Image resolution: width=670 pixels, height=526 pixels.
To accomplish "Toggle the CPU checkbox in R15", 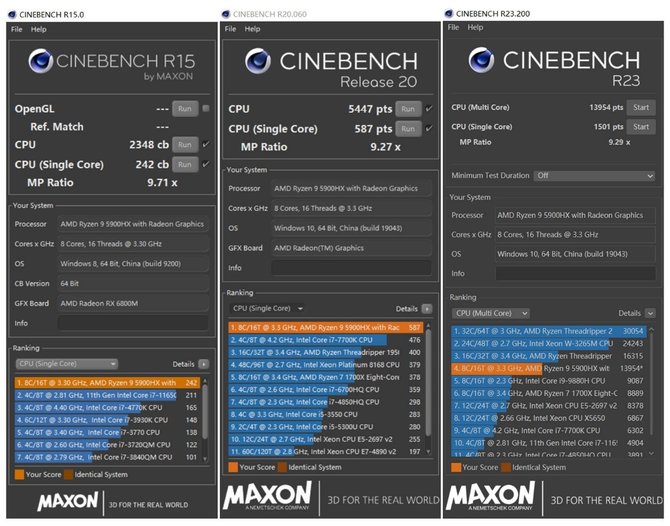I will click(206, 144).
